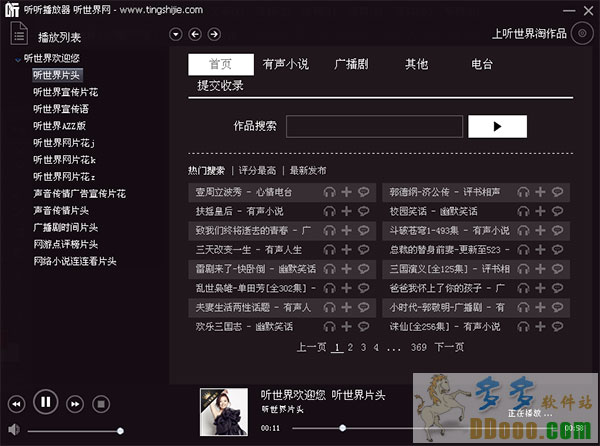Listen to 扶摇皇后 via headphone icon

329,211
